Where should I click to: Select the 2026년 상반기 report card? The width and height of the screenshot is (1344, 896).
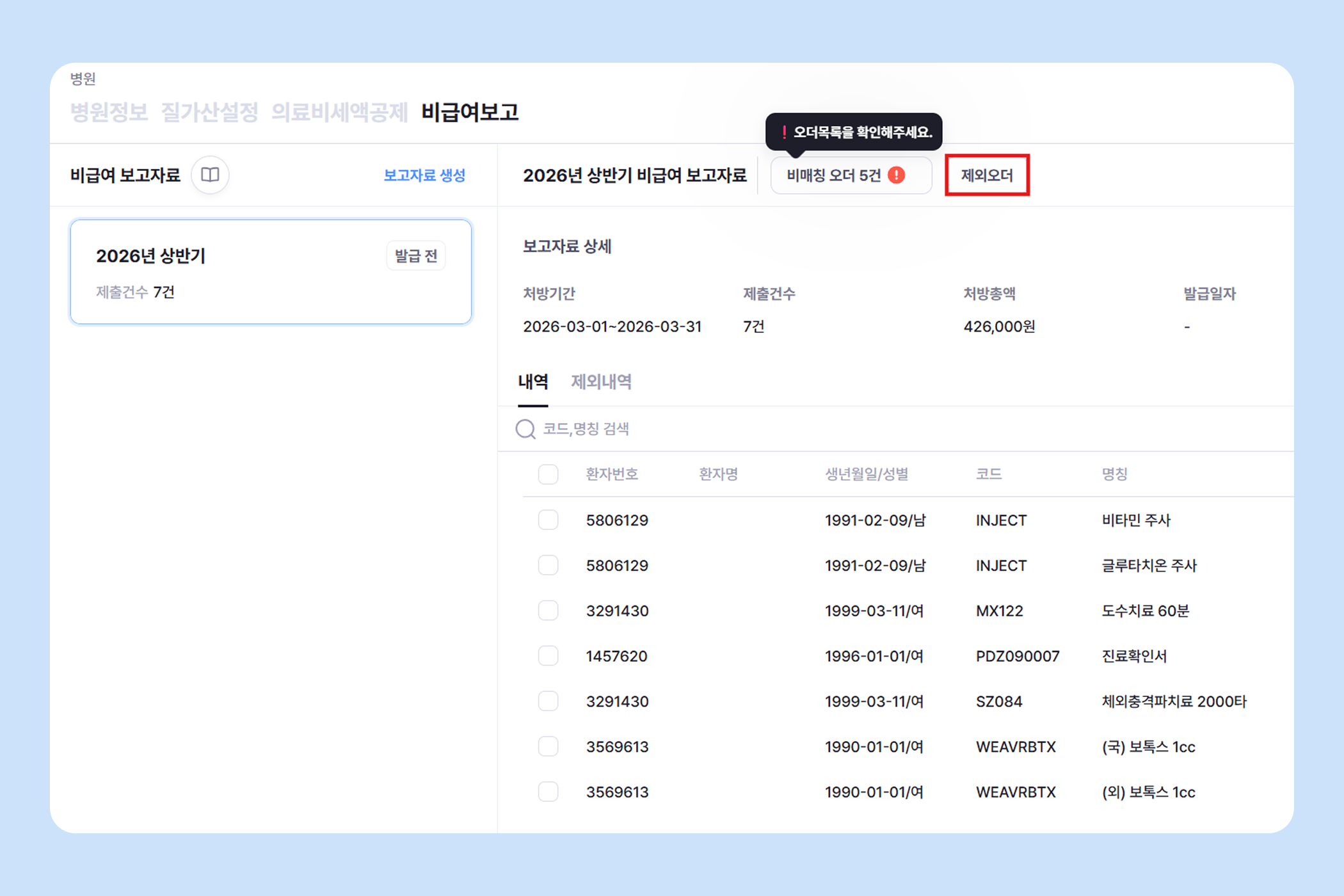coord(271,272)
